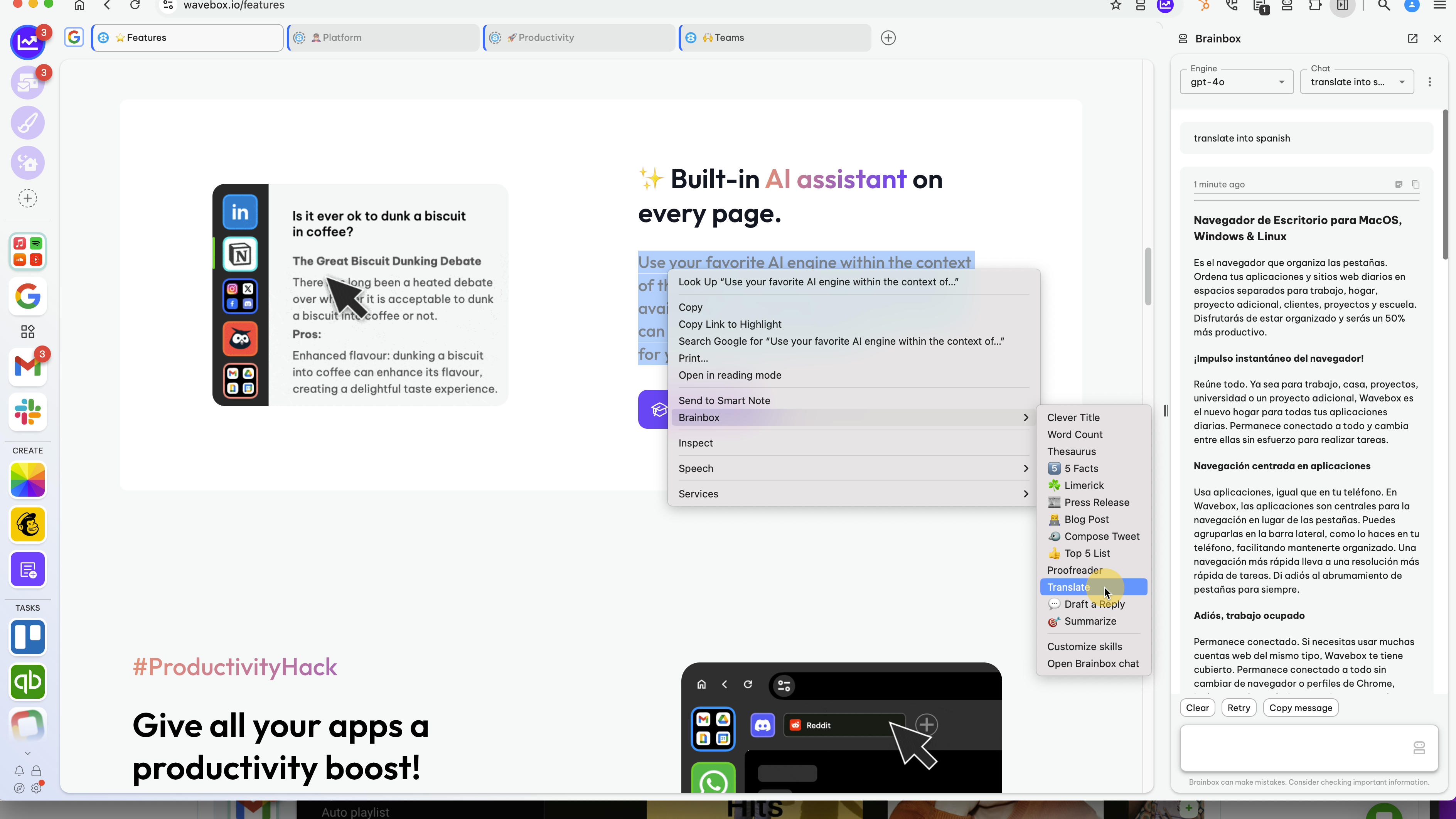Open the sidebar widgets grid icon
Image resolution: width=1456 pixels, height=819 pixels.
pos(28,331)
